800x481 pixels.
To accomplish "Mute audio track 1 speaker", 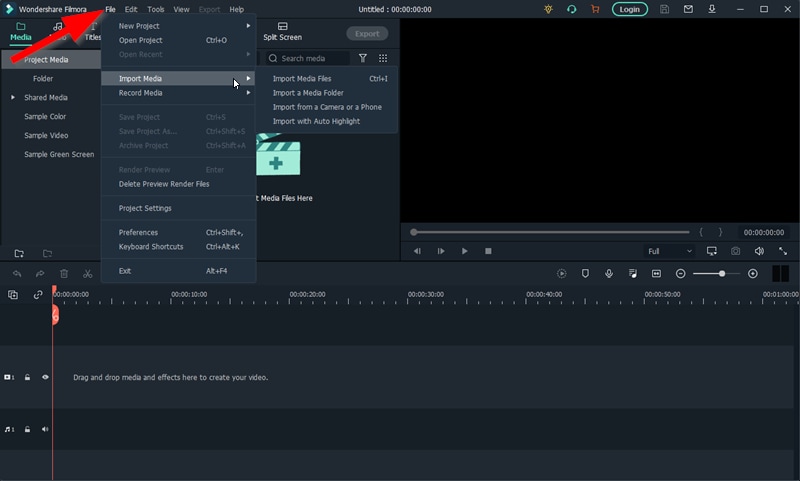I will [x=45, y=429].
